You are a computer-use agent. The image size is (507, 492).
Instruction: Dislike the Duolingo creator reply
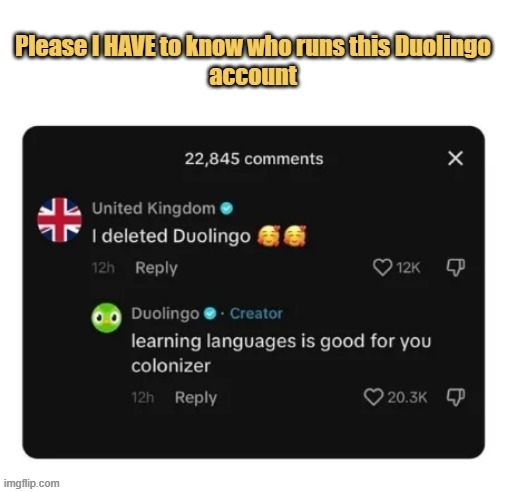455,397
